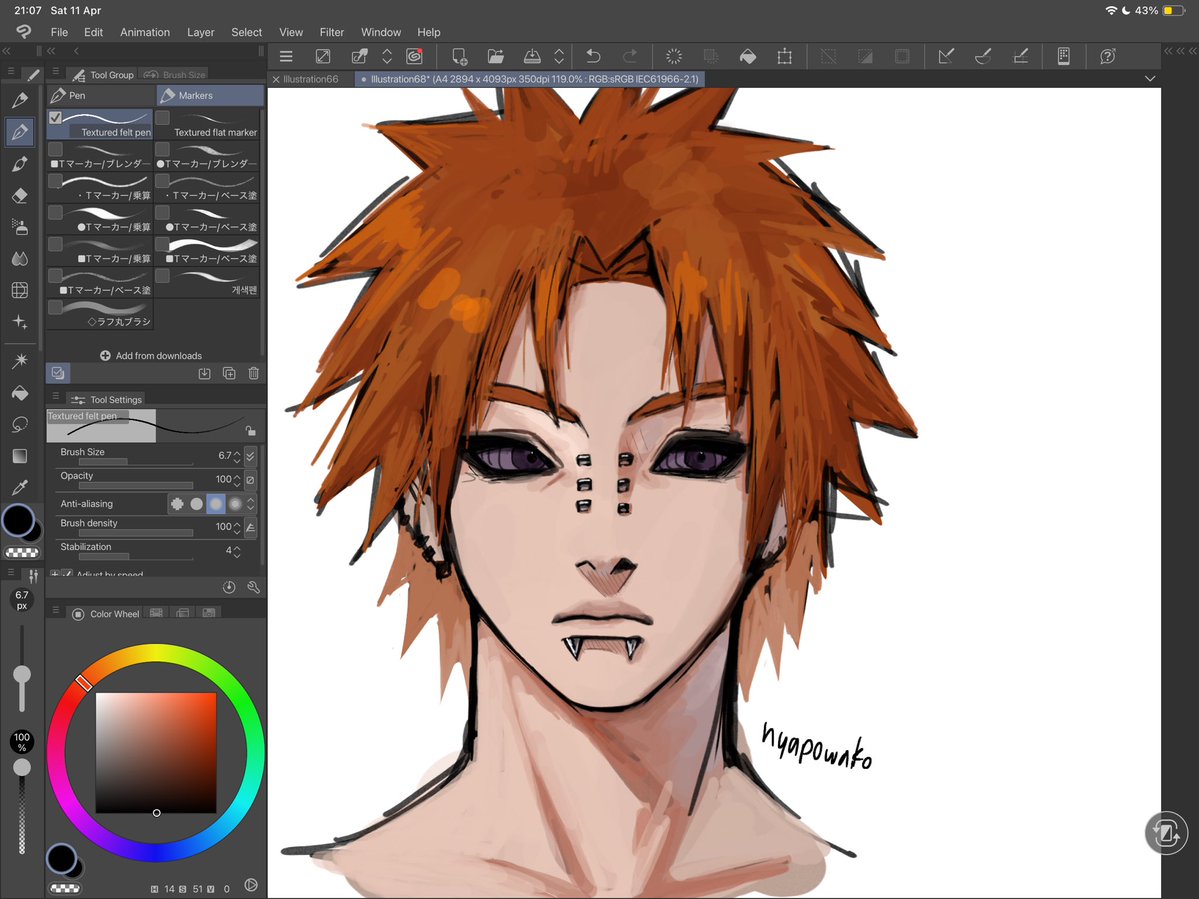Click the rotate canvas button at bottom right
This screenshot has width=1199, height=899.
[1166, 833]
